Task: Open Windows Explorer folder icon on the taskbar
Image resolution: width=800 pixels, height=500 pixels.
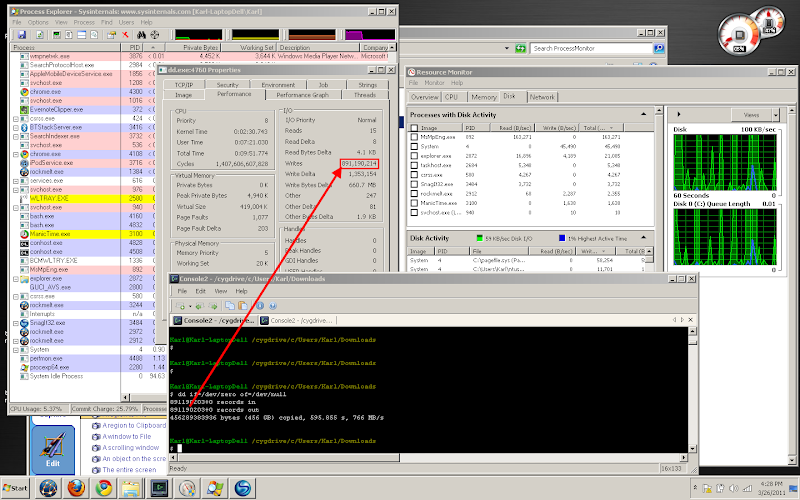Action: click(132, 488)
